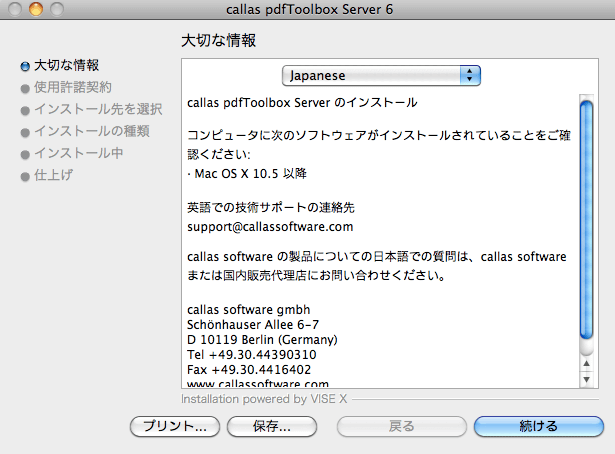Click the Installation powered by VISE X label
This screenshot has width=615, height=454.
[264, 399]
